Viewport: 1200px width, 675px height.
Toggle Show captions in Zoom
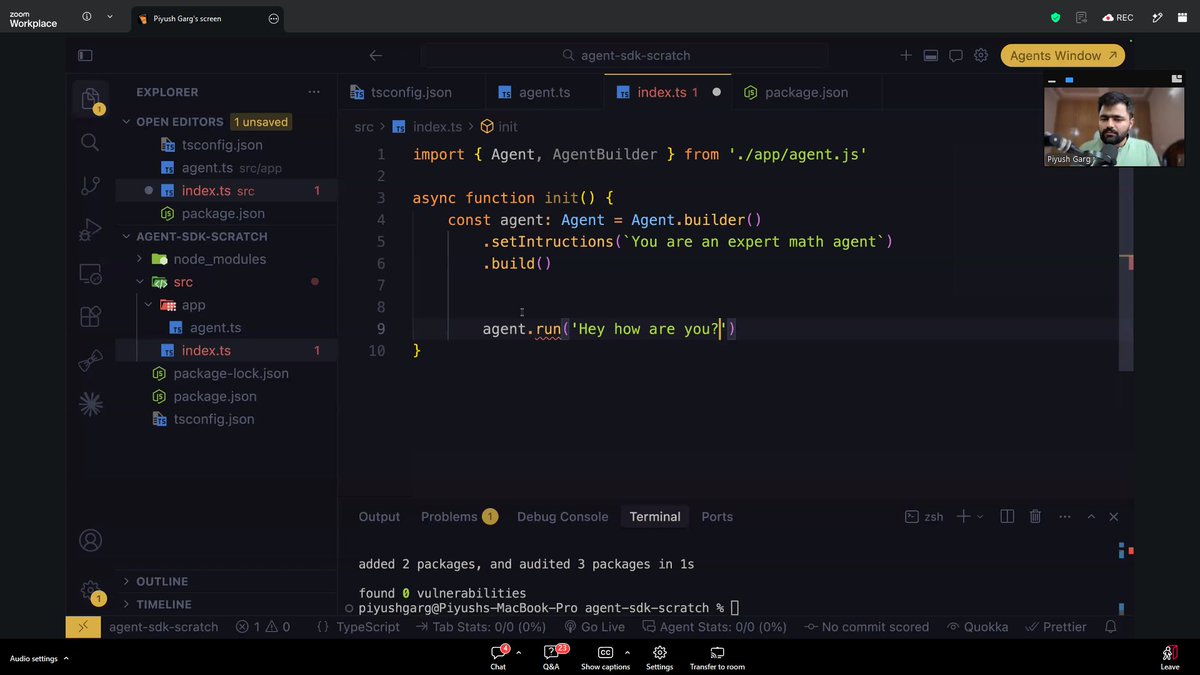click(x=605, y=658)
